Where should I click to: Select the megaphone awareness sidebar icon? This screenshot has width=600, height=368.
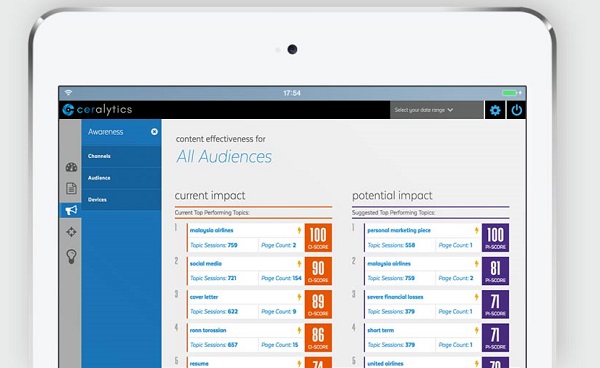pos(71,210)
